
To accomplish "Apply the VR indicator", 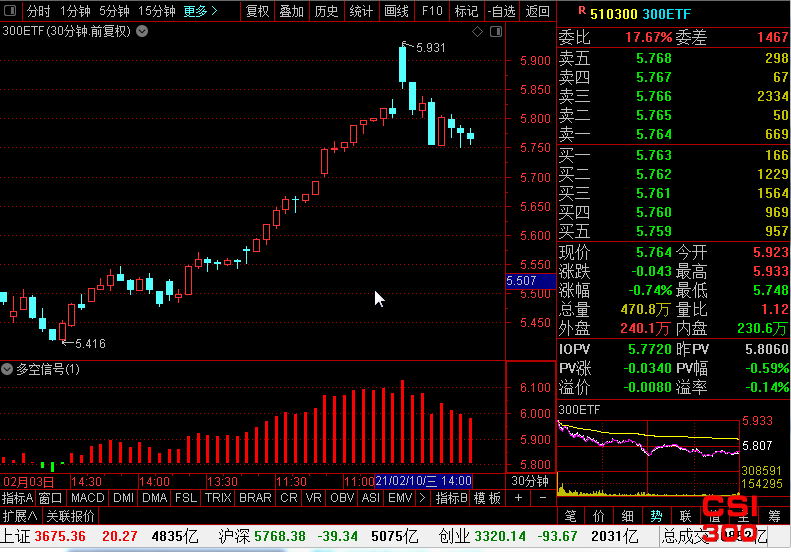I will pos(314,498).
